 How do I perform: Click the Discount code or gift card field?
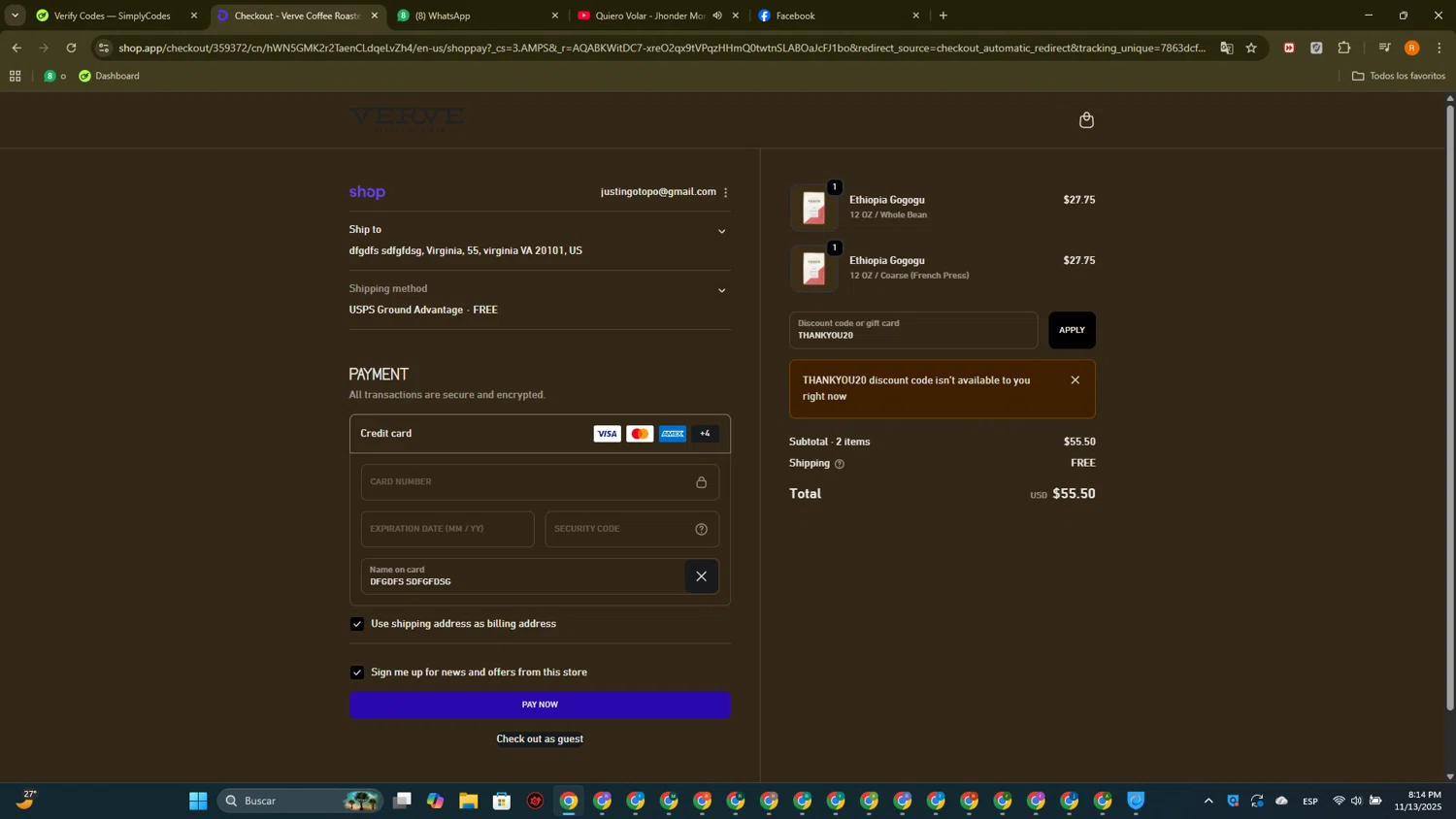pos(913,330)
